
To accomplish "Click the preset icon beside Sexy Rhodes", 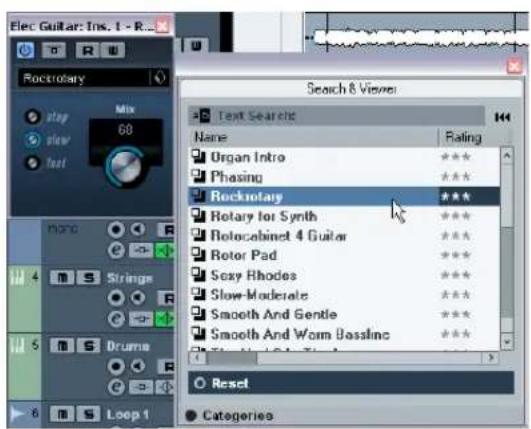I will tap(199, 275).
